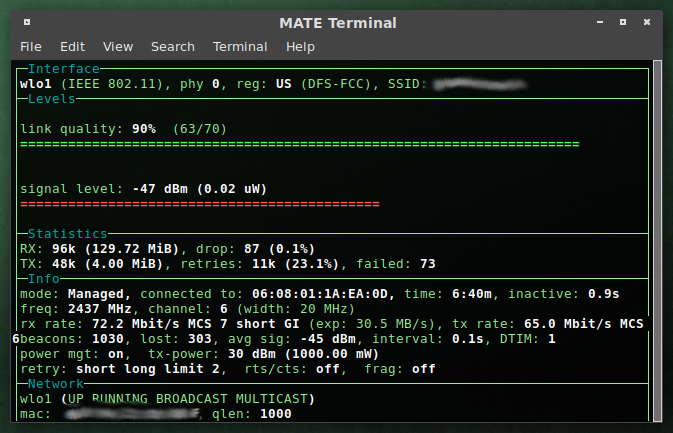Click the blurred SSID value
This screenshot has width=673, height=433.
click(480, 84)
